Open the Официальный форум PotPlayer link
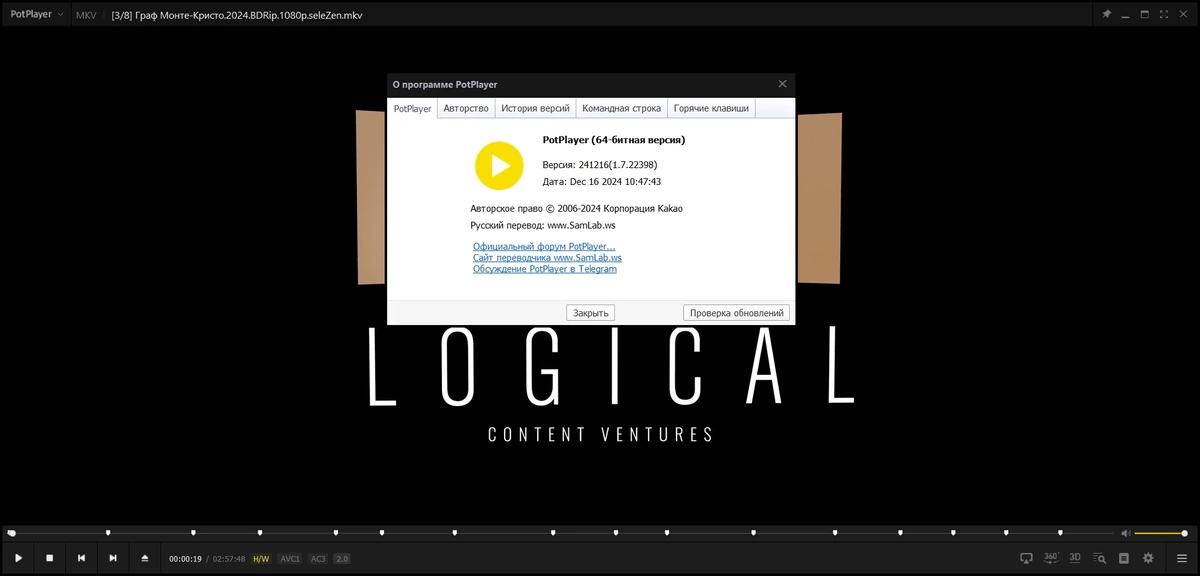This screenshot has height=576, width=1200. [544, 246]
